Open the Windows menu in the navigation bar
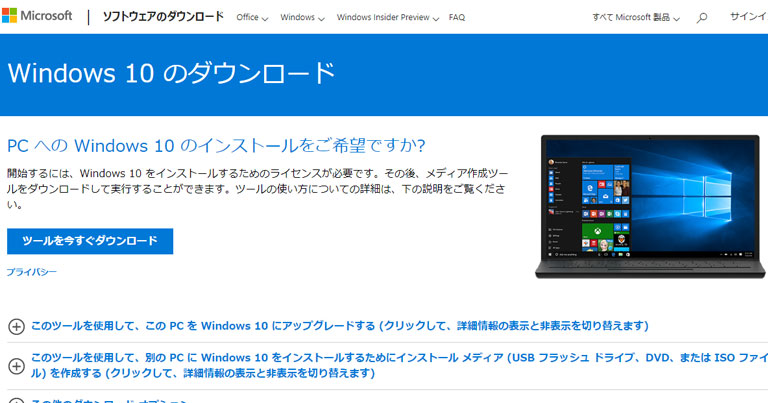The image size is (768, 403). [x=301, y=18]
